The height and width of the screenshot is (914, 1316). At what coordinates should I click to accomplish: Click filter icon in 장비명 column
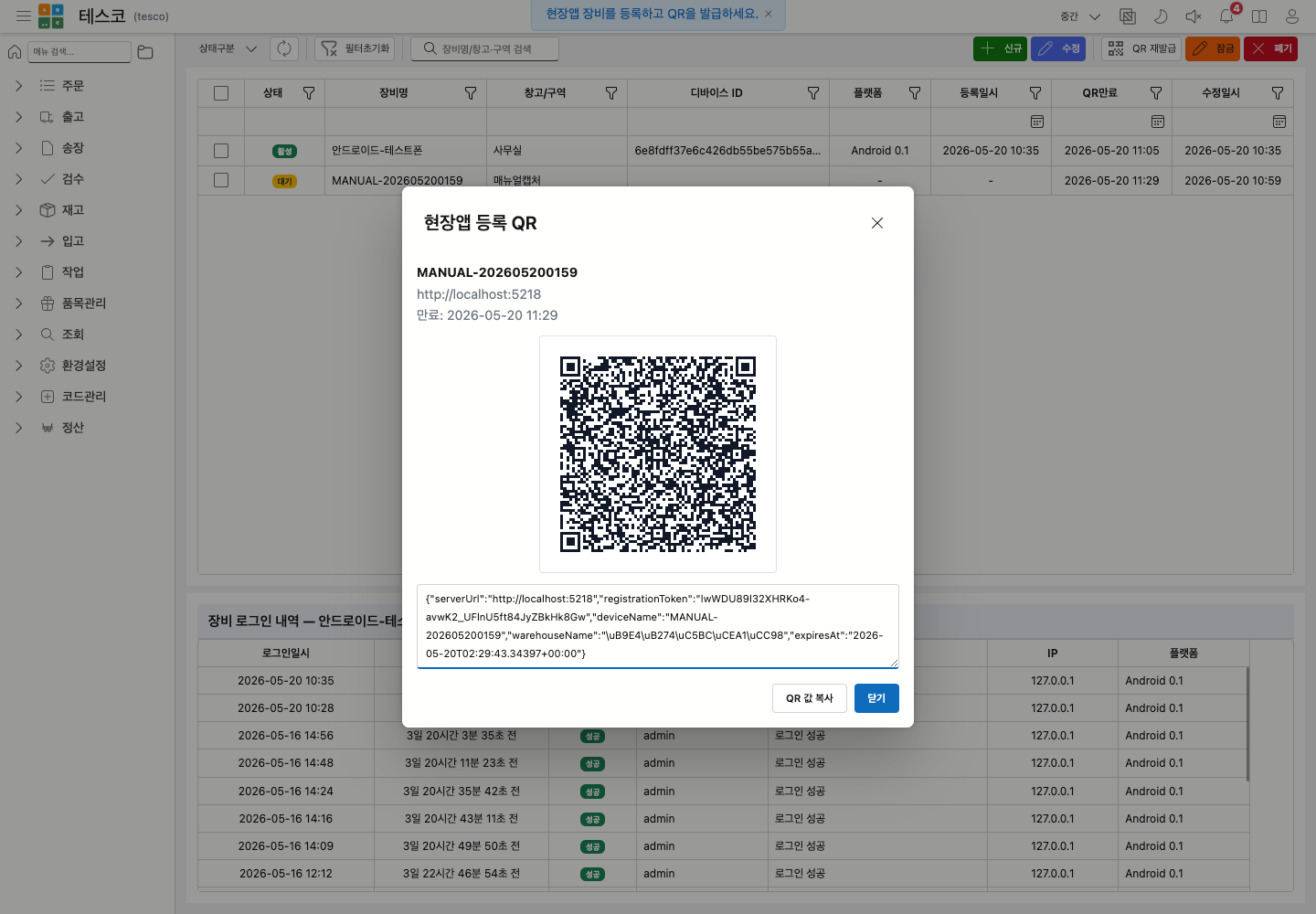point(471,93)
